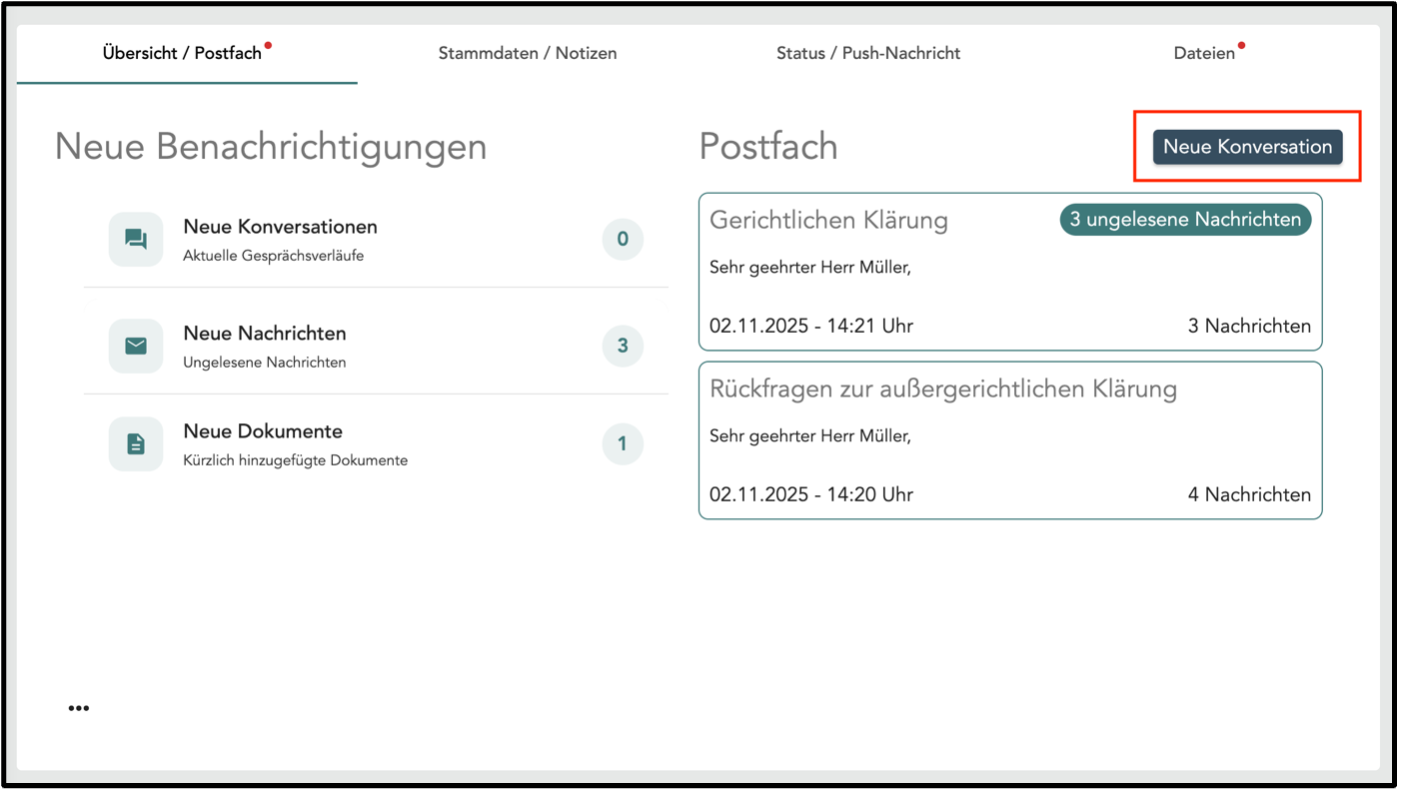This screenshot has height=791, width=1402.
Task: Click the red notification dot on Dateien tab
Action: click(x=1241, y=45)
